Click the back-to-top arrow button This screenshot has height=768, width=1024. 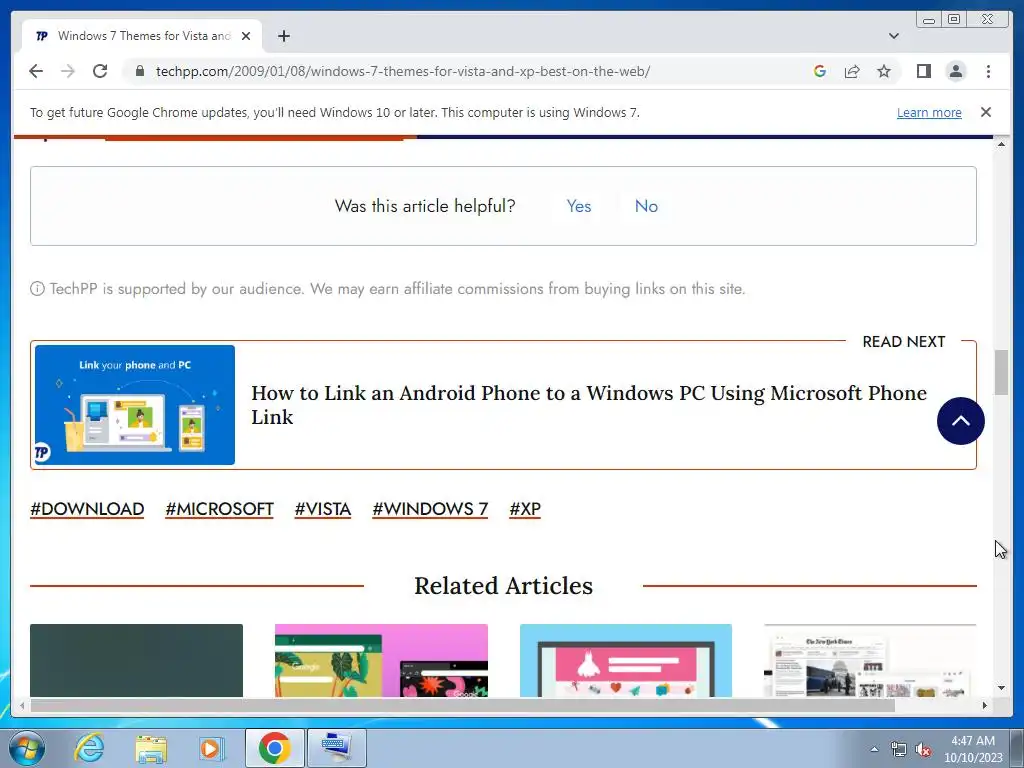960,421
